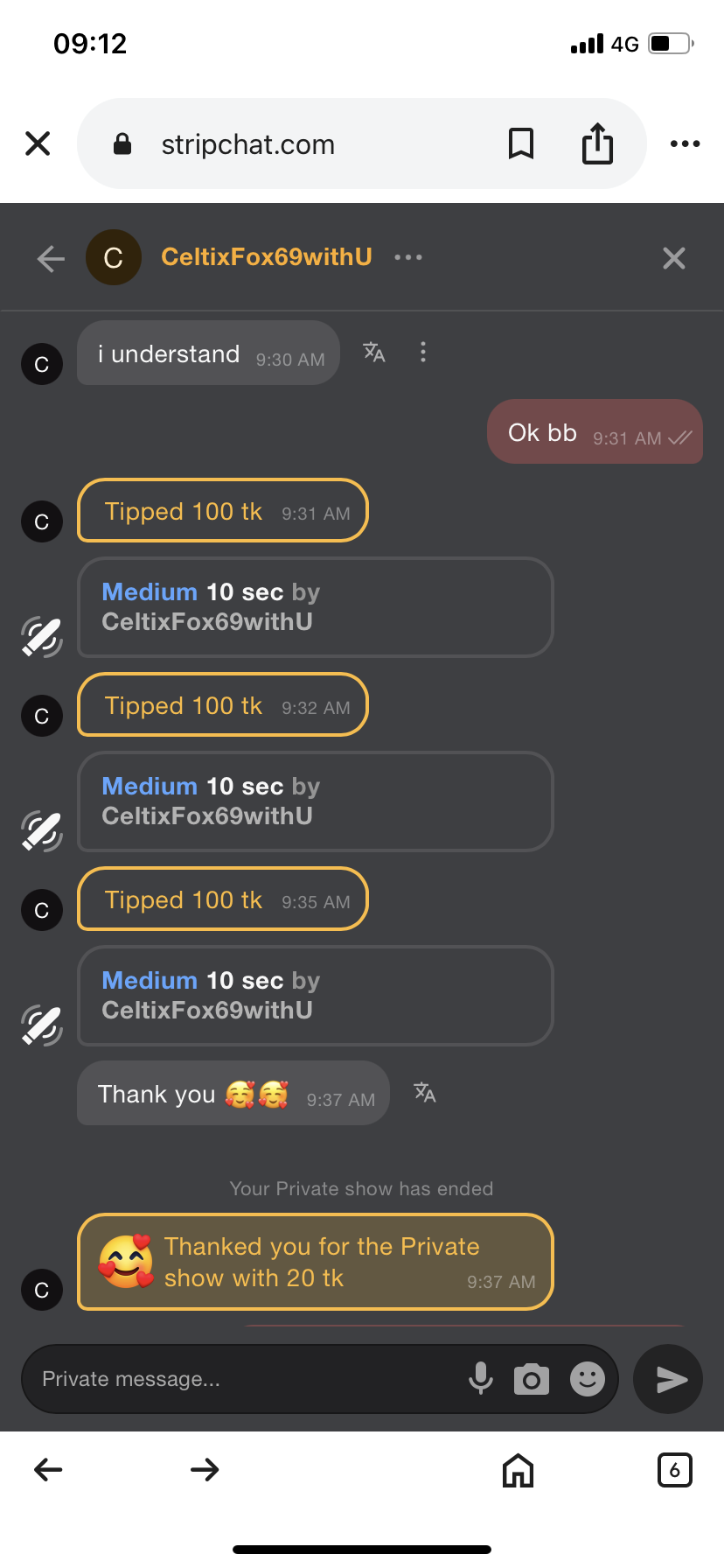The width and height of the screenshot is (724, 1568).
Task: Open browser three-dot overflow menu
Action: (685, 143)
